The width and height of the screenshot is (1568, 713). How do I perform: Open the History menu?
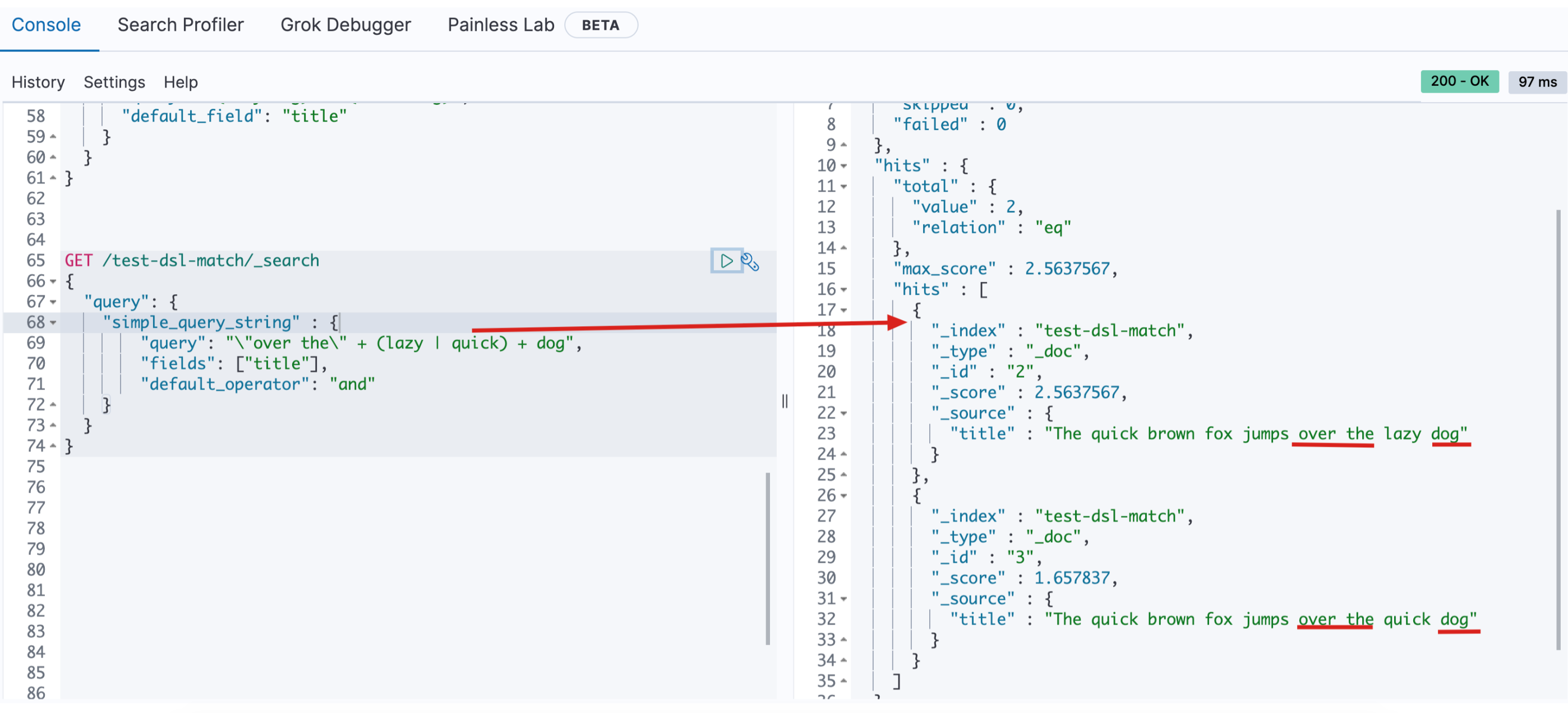click(x=38, y=82)
